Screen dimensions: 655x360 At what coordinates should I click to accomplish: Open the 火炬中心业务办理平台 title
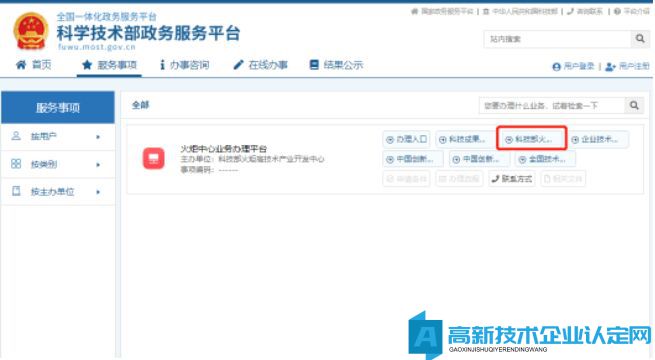[x=223, y=149]
